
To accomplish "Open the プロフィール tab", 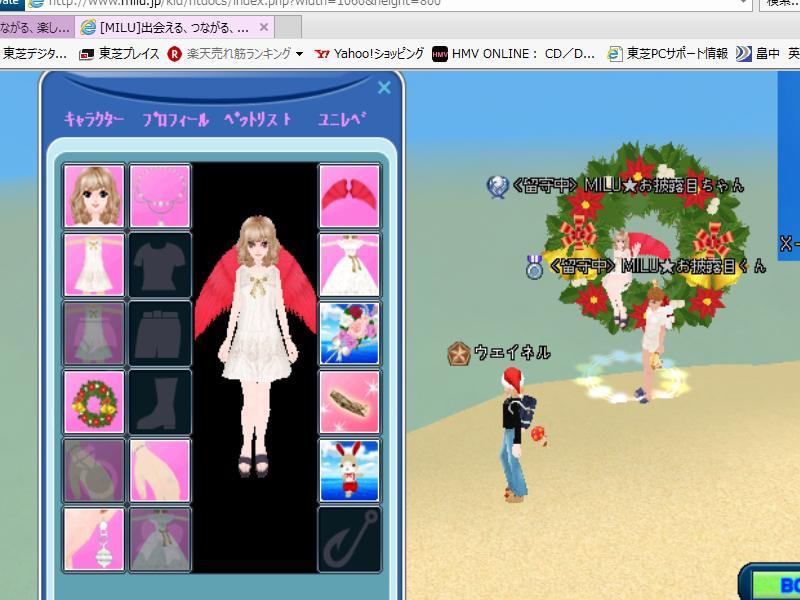I will 176,119.
